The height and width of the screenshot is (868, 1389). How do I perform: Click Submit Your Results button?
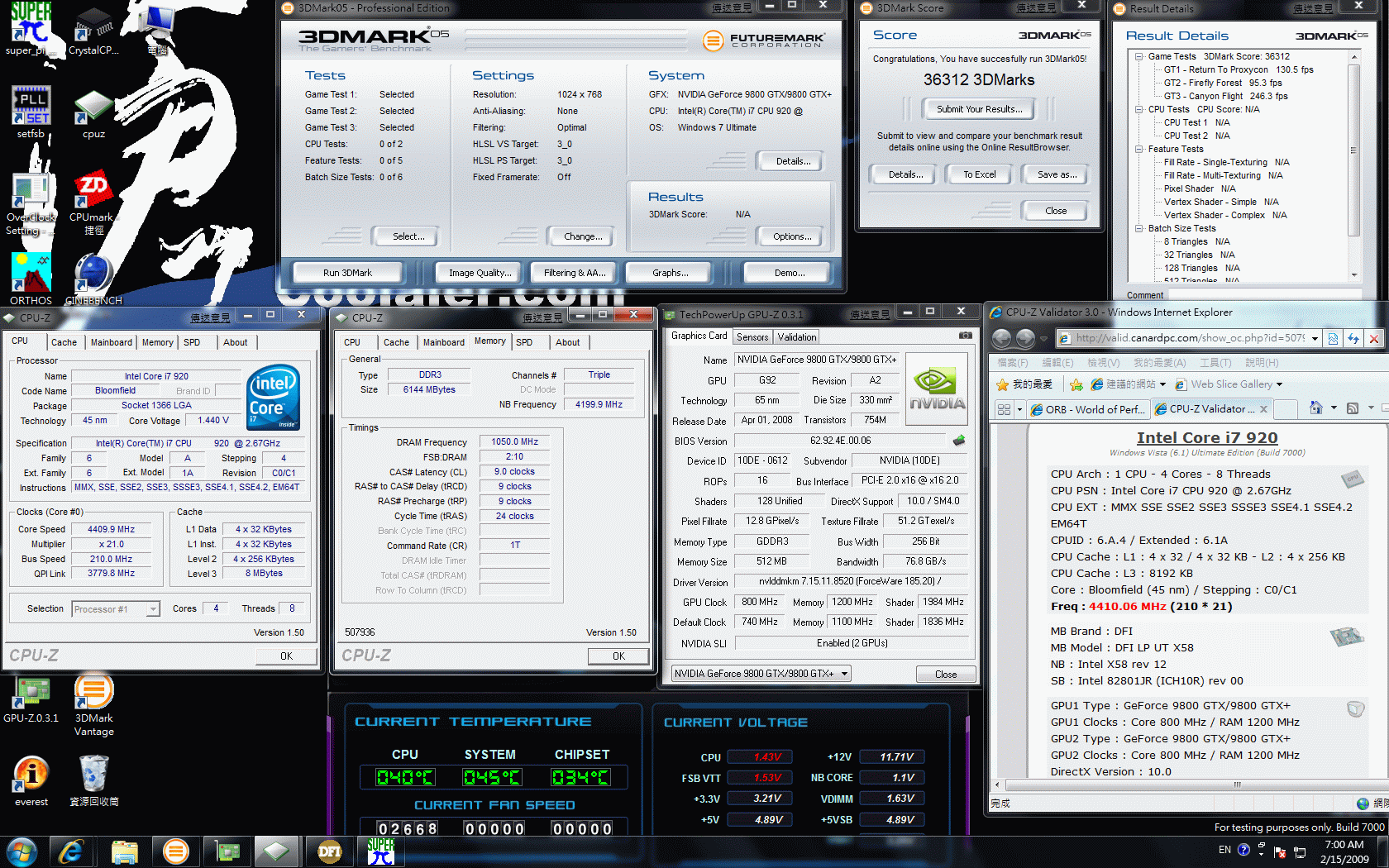[979, 109]
